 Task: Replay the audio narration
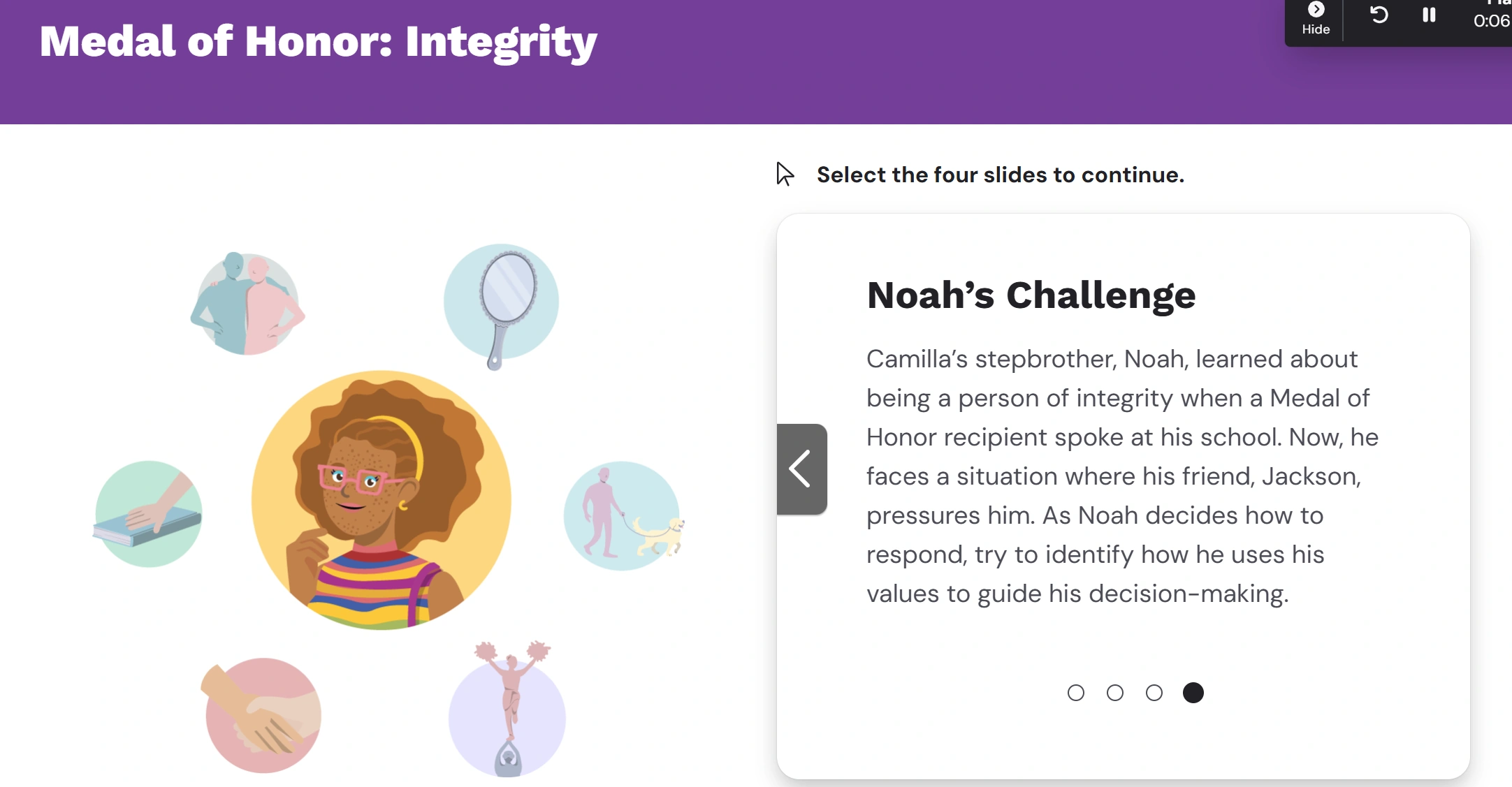coord(1379,15)
